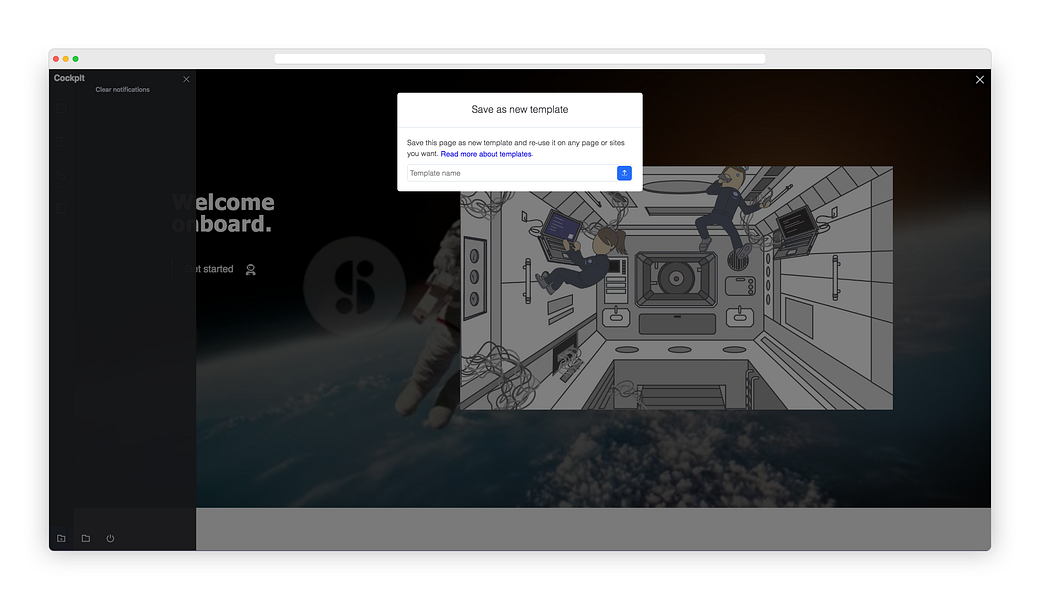The width and height of the screenshot is (1040, 600).
Task: Click the Get started link
Action: click(x=209, y=269)
